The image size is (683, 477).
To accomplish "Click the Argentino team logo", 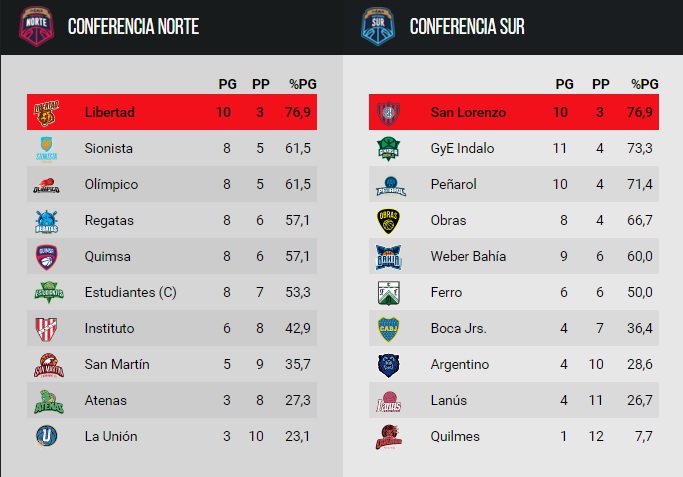I will (x=389, y=365).
